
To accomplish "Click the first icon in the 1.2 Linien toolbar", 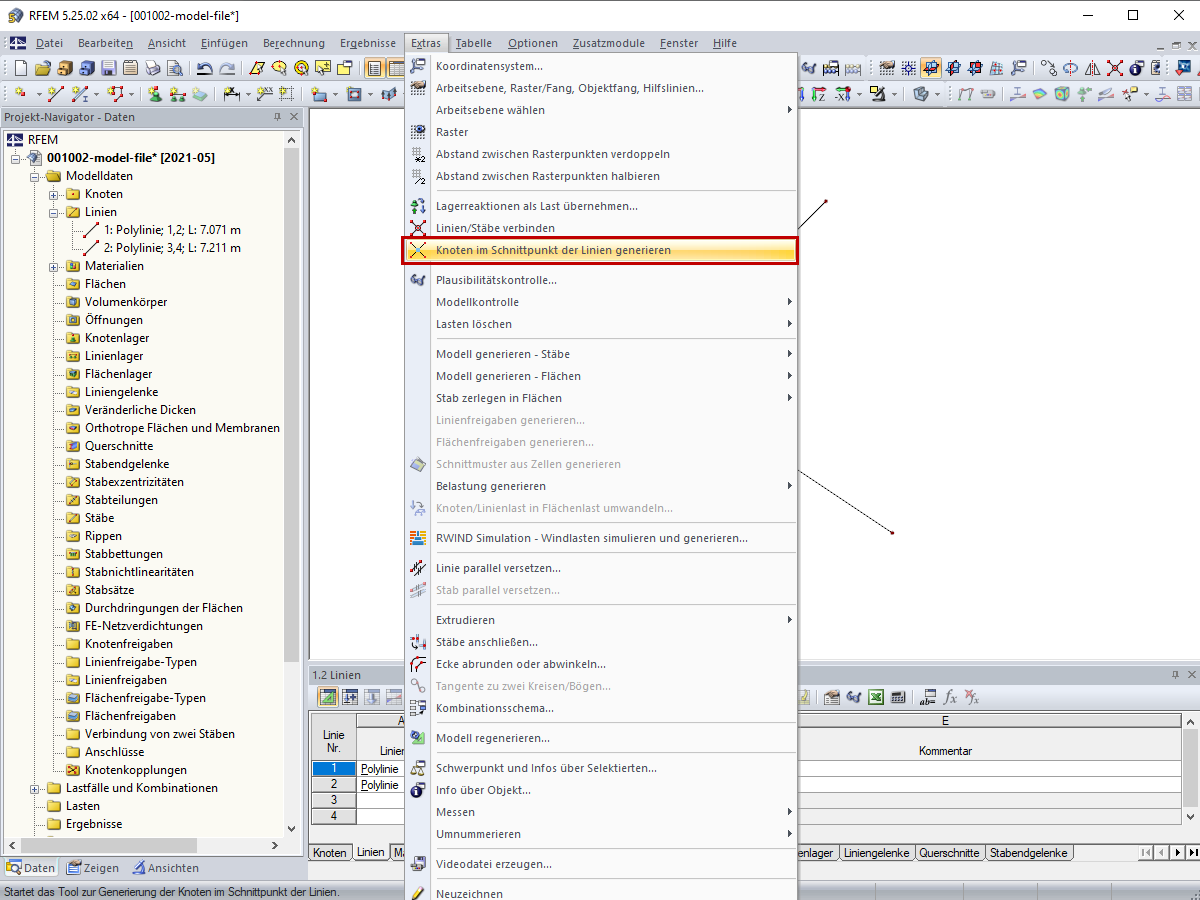I will [327, 697].
